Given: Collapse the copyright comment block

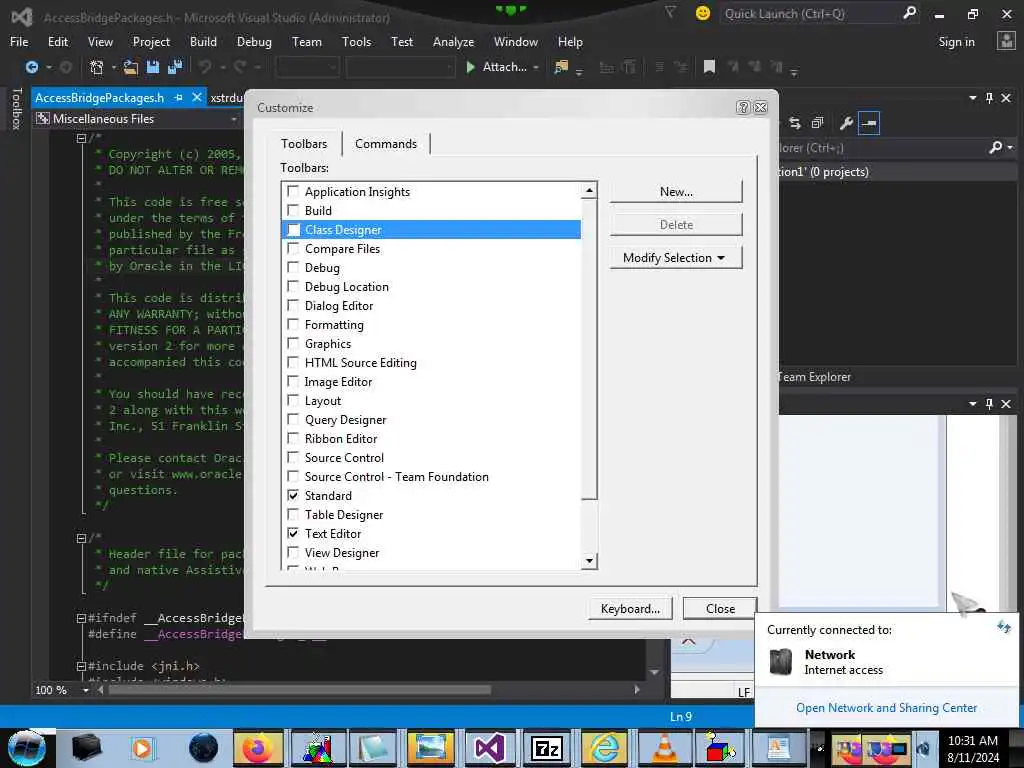Looking at the screenshot, I should point(81,138).
